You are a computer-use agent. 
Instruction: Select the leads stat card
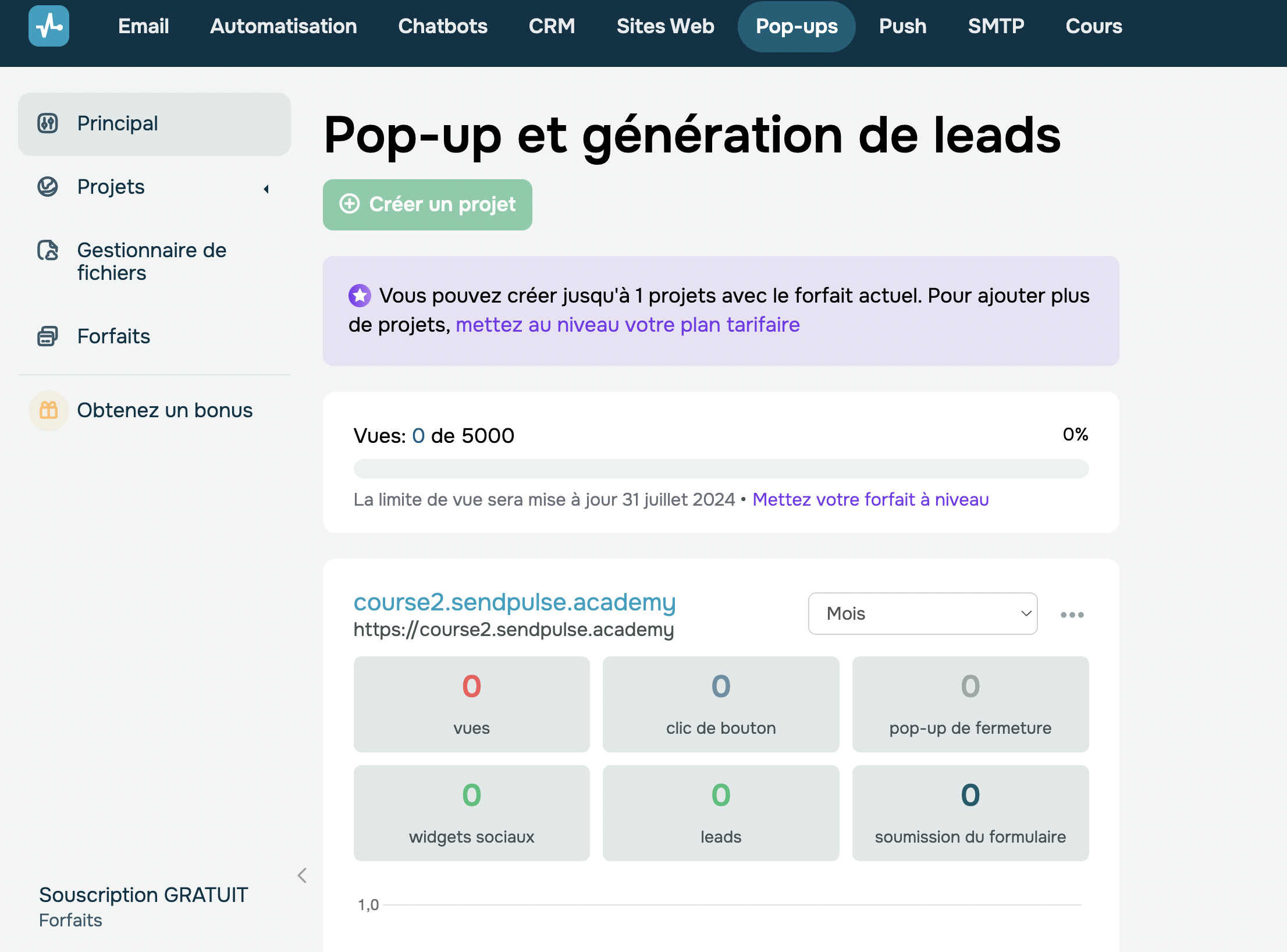720,813
